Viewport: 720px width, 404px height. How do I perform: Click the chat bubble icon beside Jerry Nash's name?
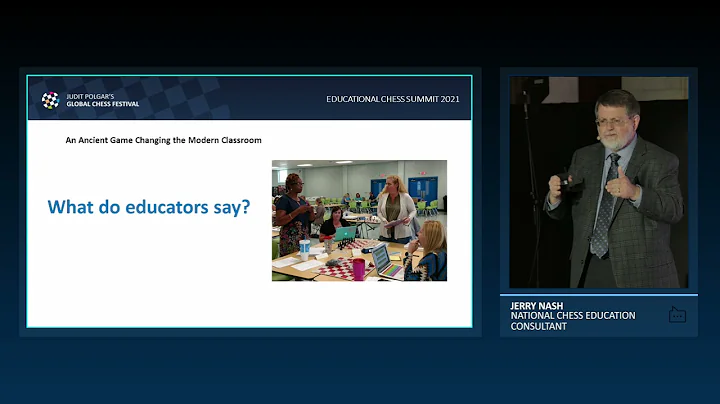pos(677,315)
